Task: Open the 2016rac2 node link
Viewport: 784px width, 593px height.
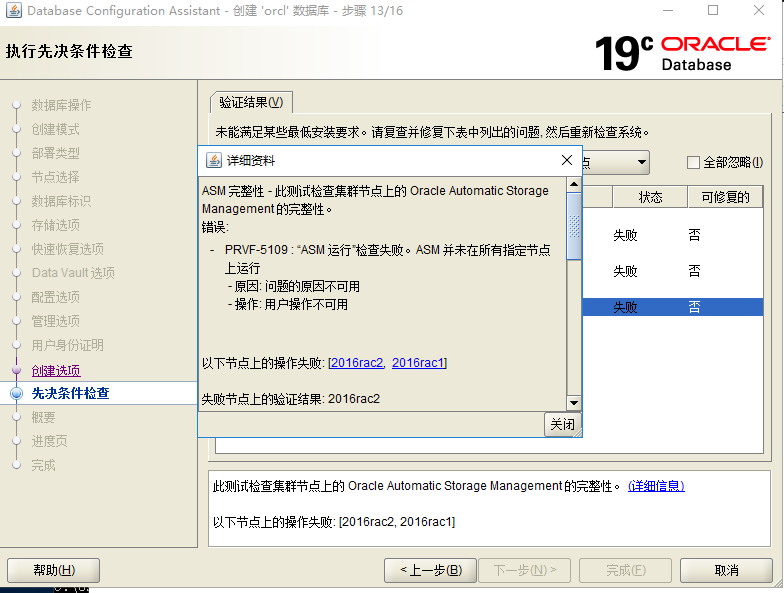Action: pos(355,363)
